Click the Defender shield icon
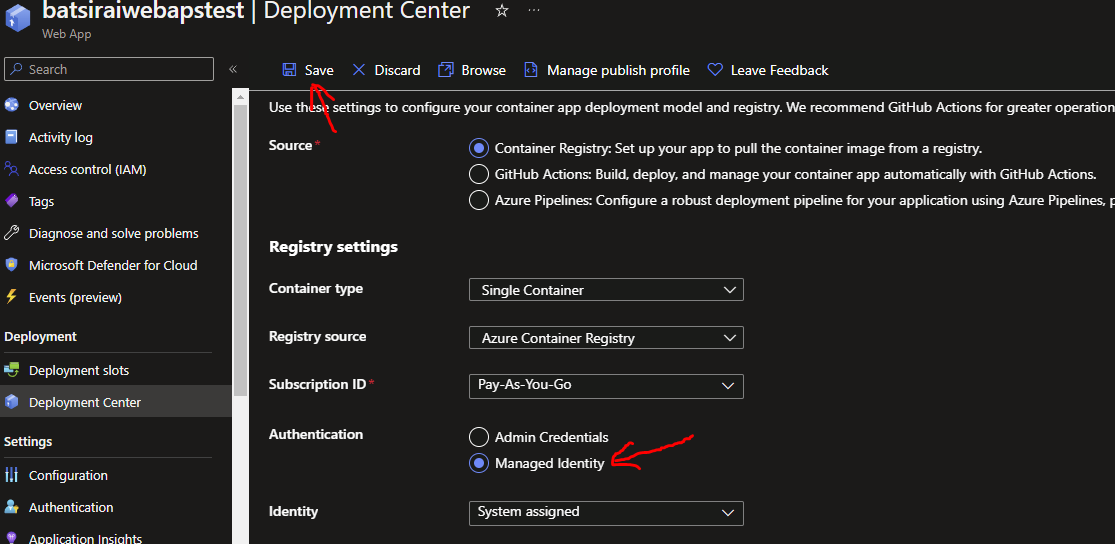This screenshot has height=544, width=1115. [x=11, y=265]
